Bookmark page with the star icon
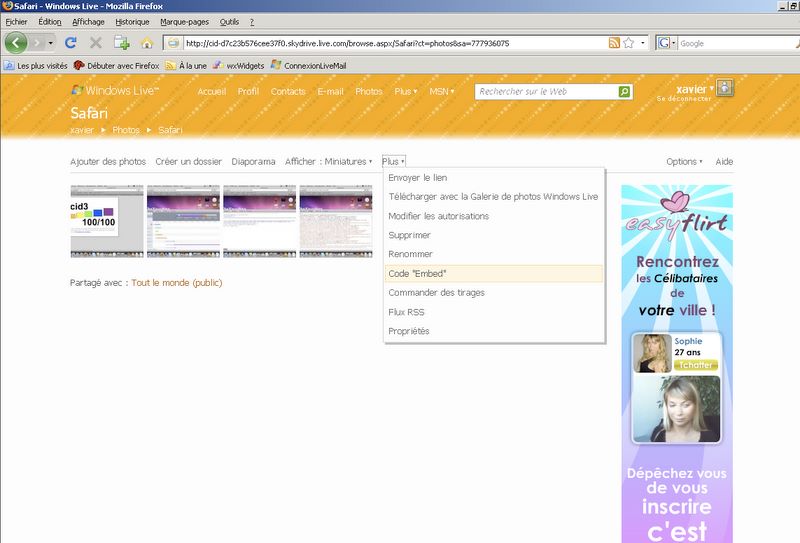Screen dimensions: 800x543 coord(629,43)
